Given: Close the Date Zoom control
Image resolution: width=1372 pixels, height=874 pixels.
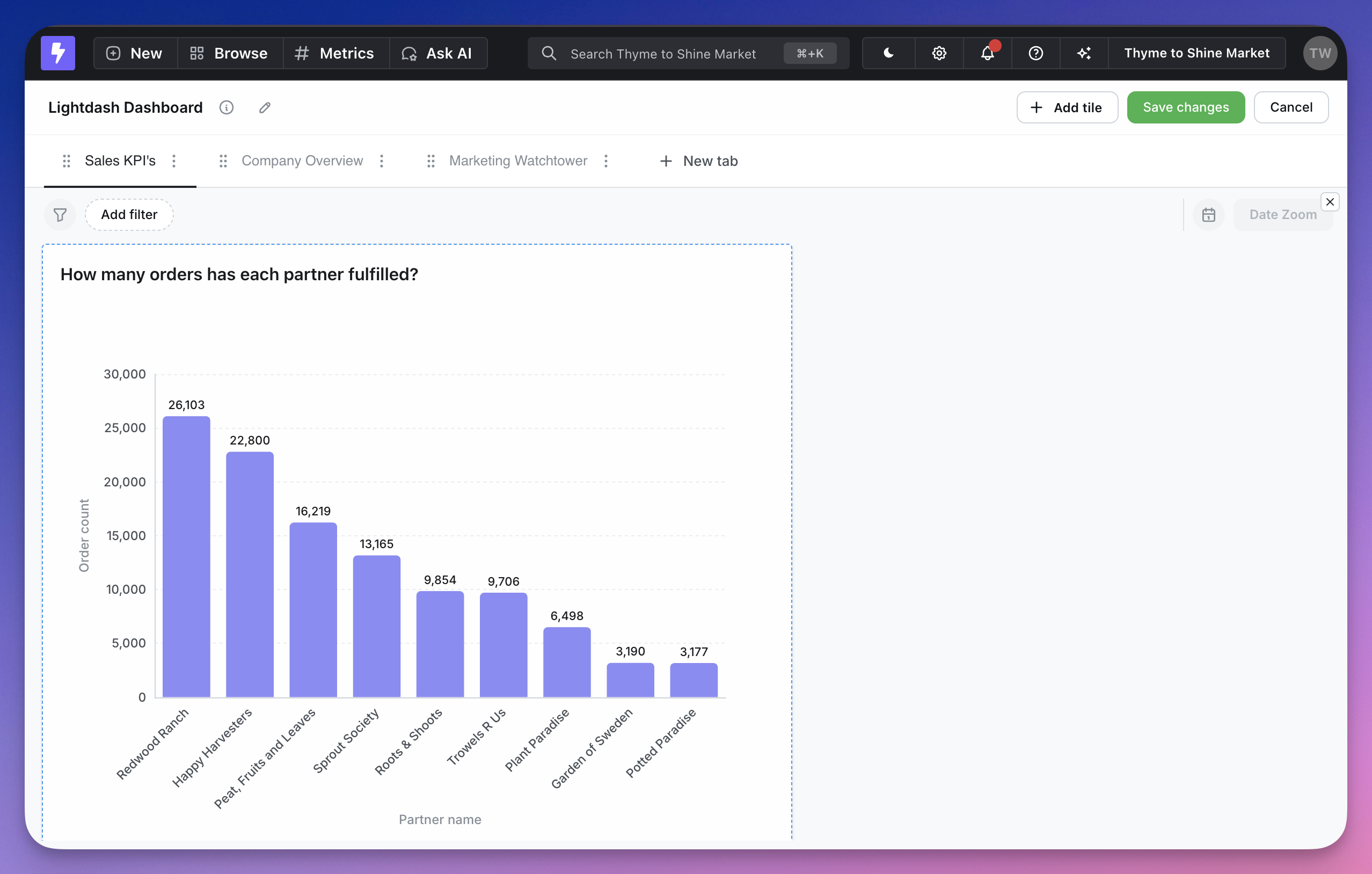Looking at the screenshot, I should coord(1329,202).
